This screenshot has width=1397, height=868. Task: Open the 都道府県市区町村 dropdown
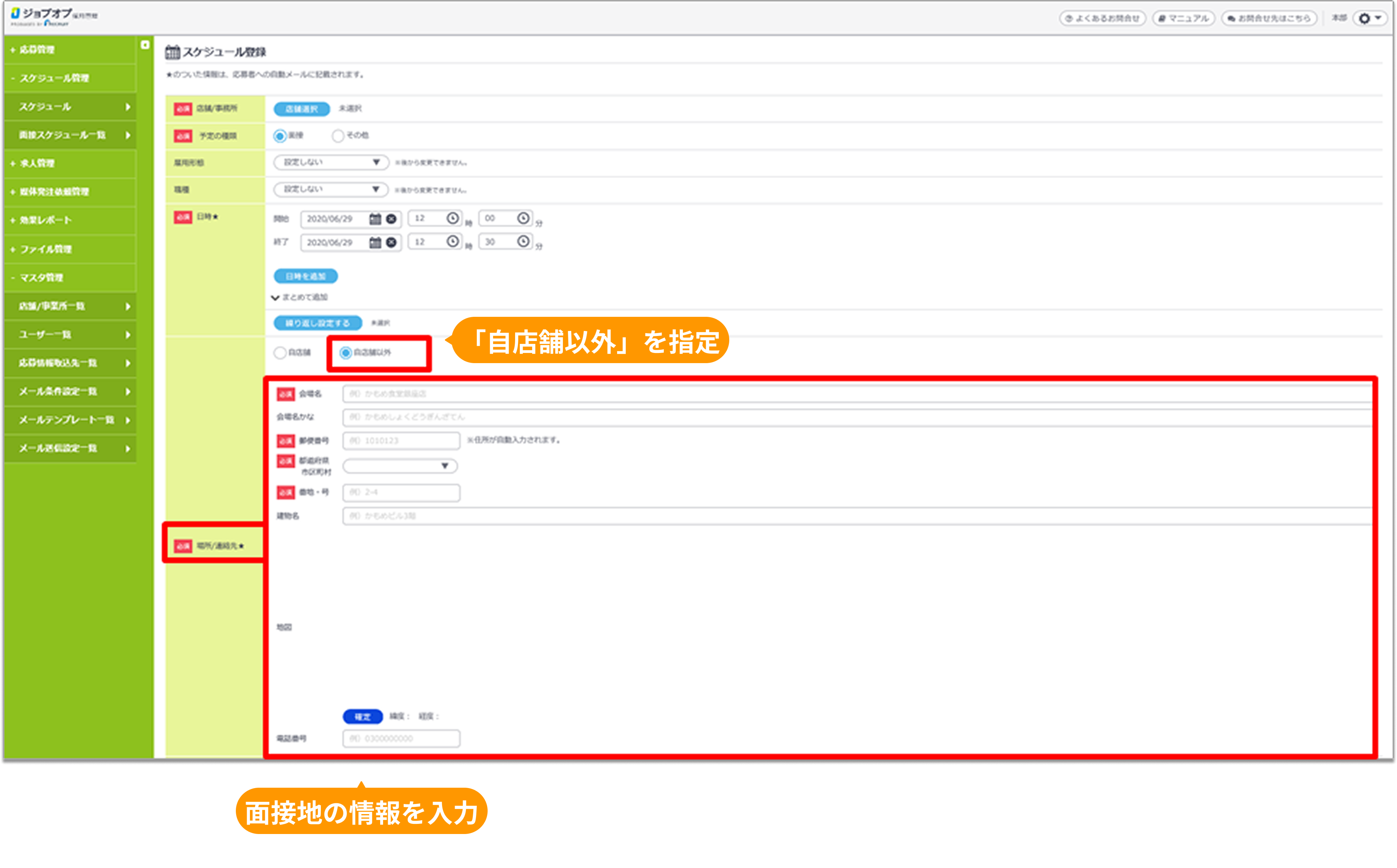(400, 465)
